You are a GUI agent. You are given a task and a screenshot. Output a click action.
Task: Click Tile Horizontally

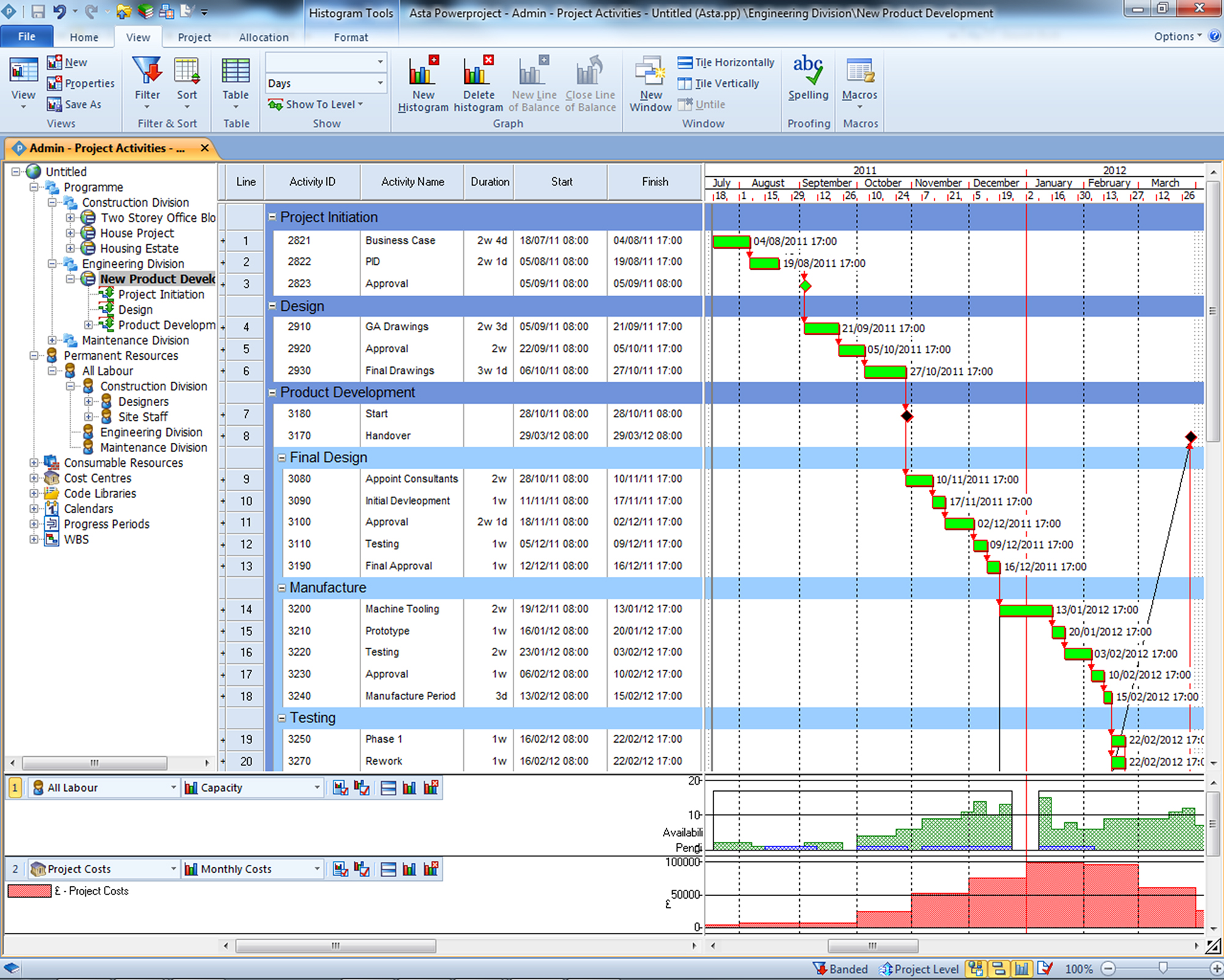click(x=726, y=62)
